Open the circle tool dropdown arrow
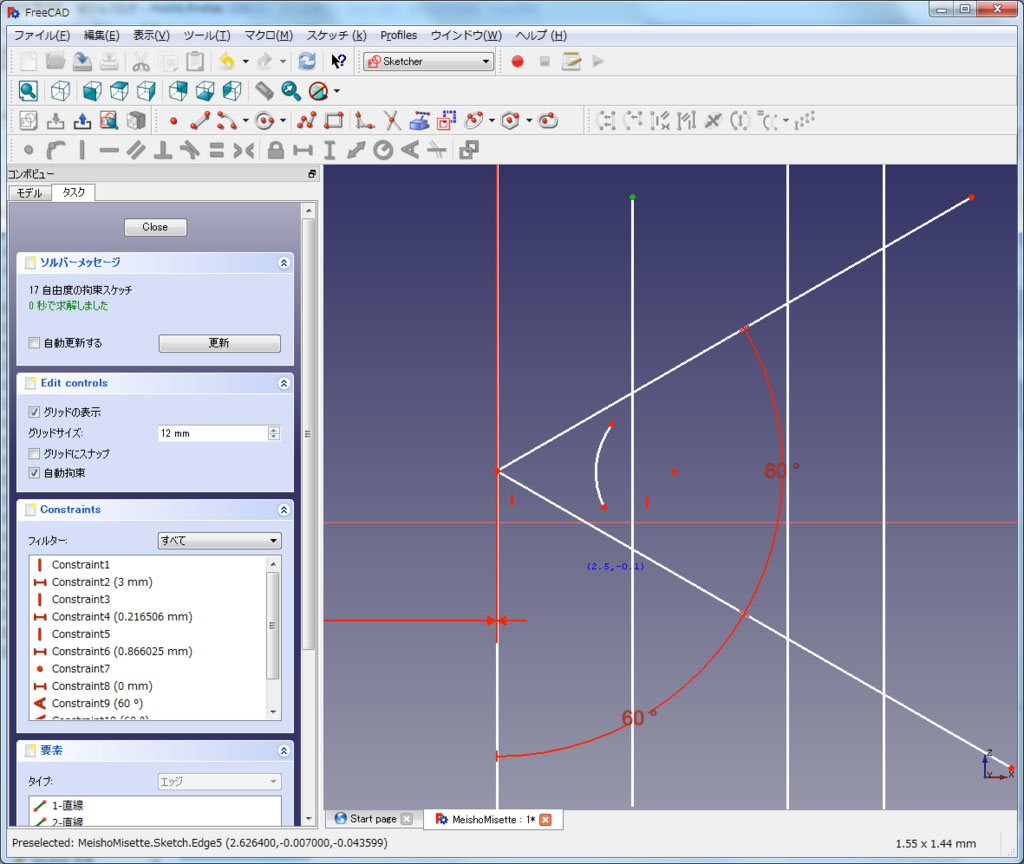 (283, 121)
